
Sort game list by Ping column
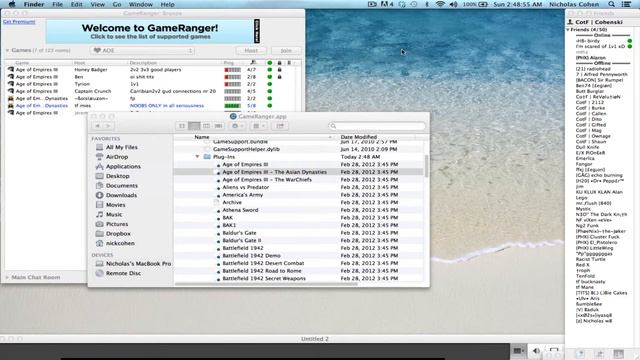pyautogui.click(x=229, y=63)
